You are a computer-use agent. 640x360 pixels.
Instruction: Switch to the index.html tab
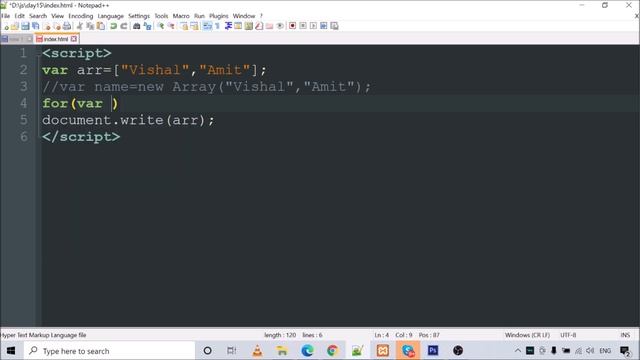click(56, 39)
